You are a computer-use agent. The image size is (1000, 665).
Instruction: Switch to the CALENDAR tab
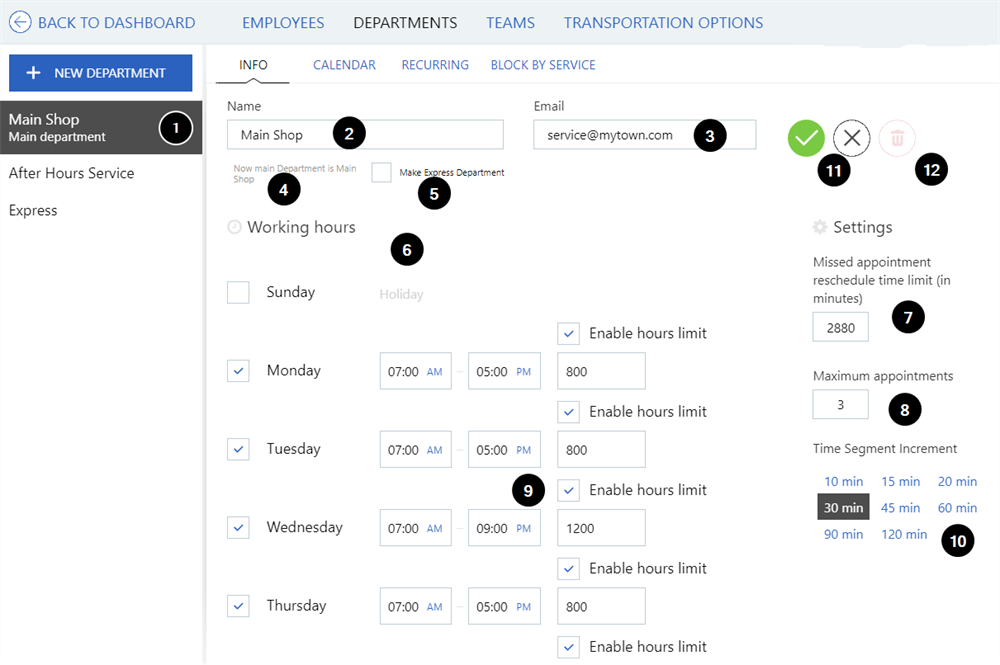coord(344,64)
